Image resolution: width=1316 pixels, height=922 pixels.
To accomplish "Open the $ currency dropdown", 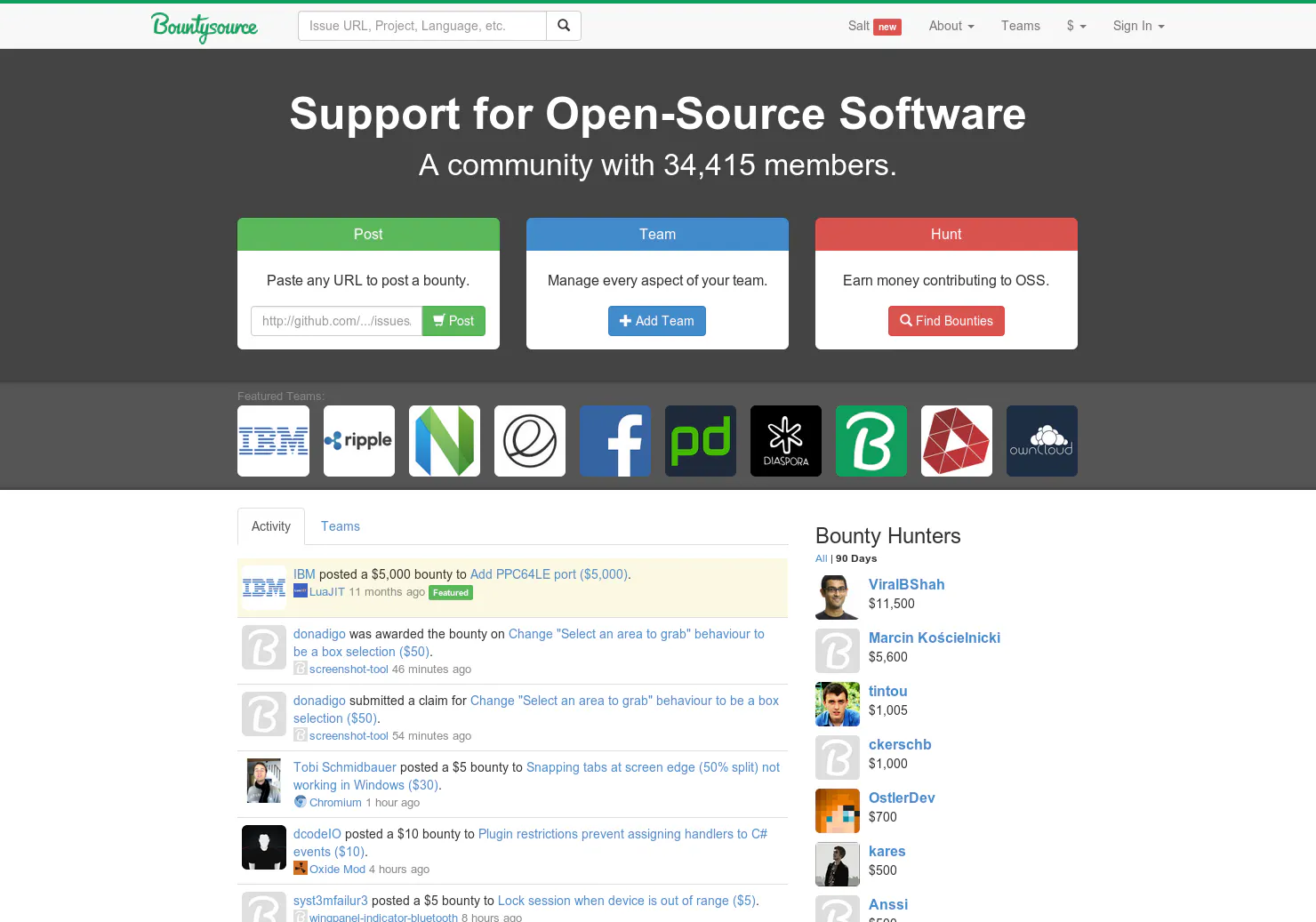I will coord(1076,26).
